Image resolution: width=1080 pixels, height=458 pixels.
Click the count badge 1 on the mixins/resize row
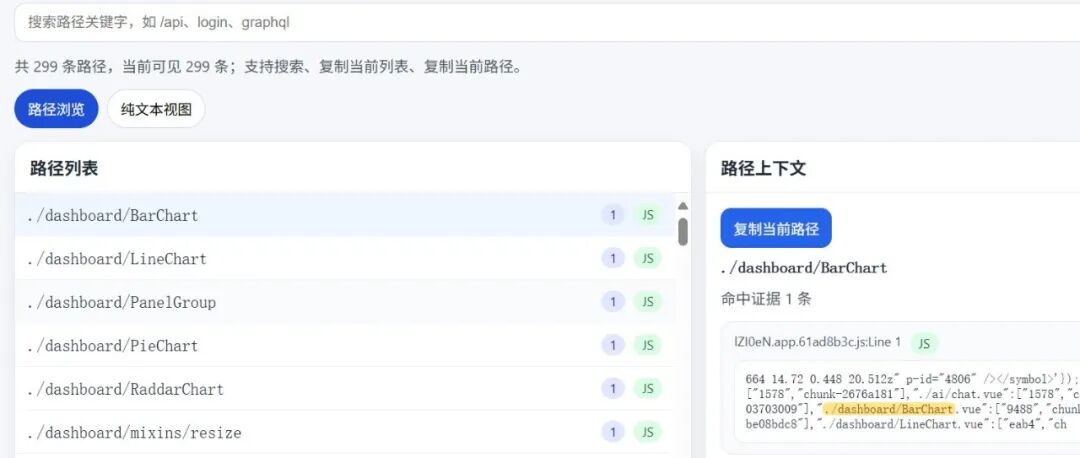612,433
